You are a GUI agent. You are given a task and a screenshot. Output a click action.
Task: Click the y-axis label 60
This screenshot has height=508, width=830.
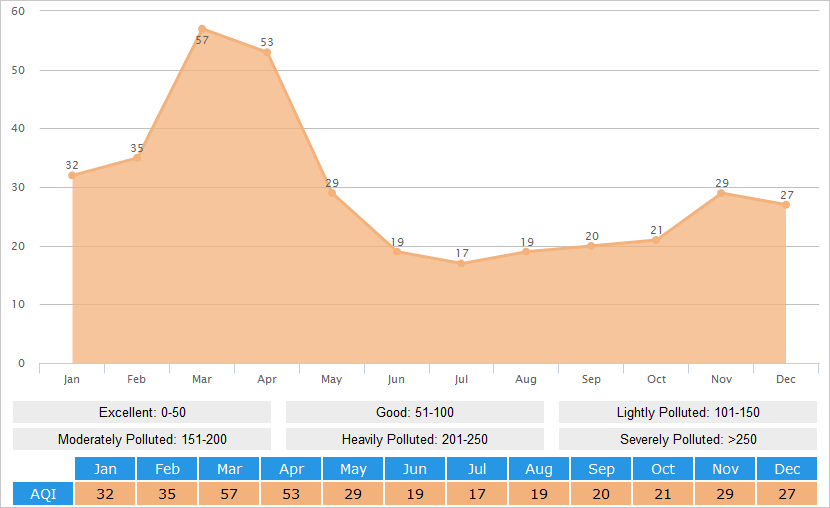pos(18,11)
